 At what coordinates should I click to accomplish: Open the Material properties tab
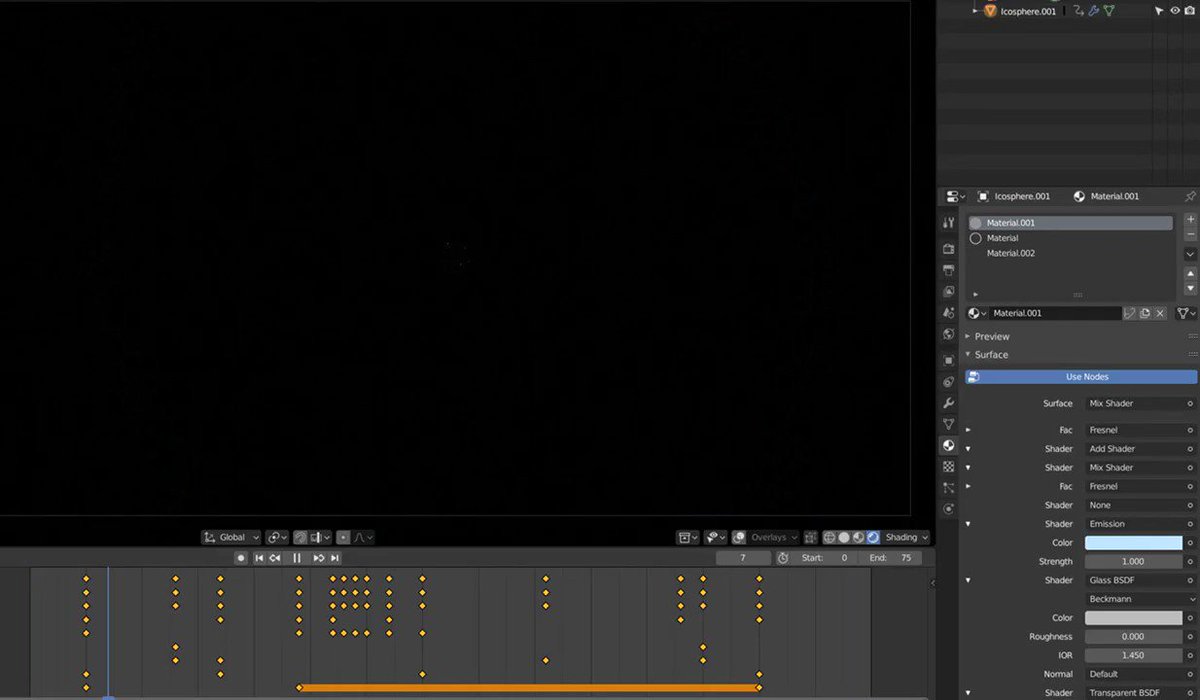949,446
